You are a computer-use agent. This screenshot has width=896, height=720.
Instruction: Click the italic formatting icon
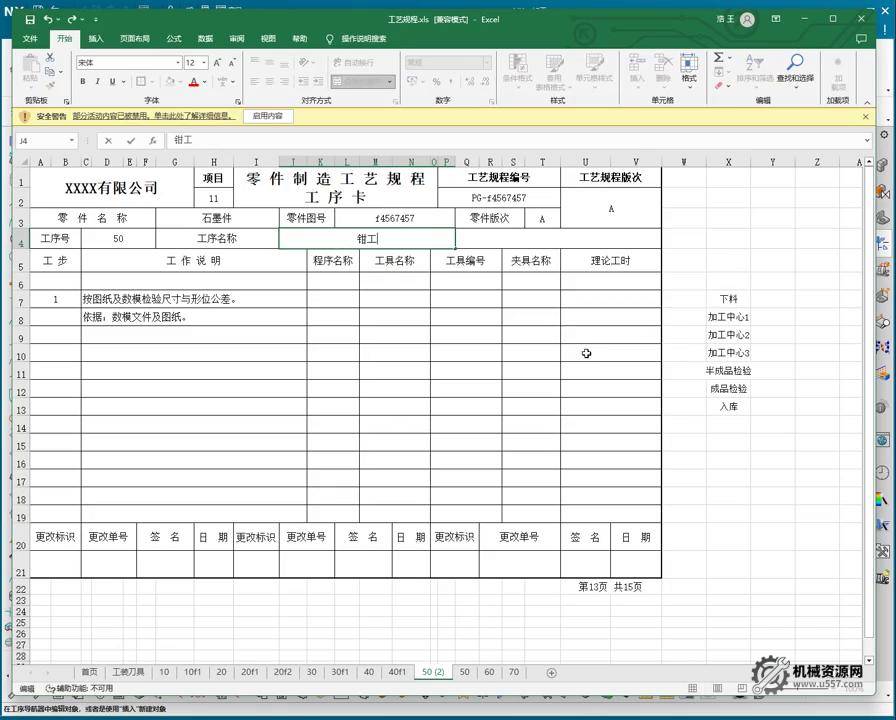tap(97, 81)
